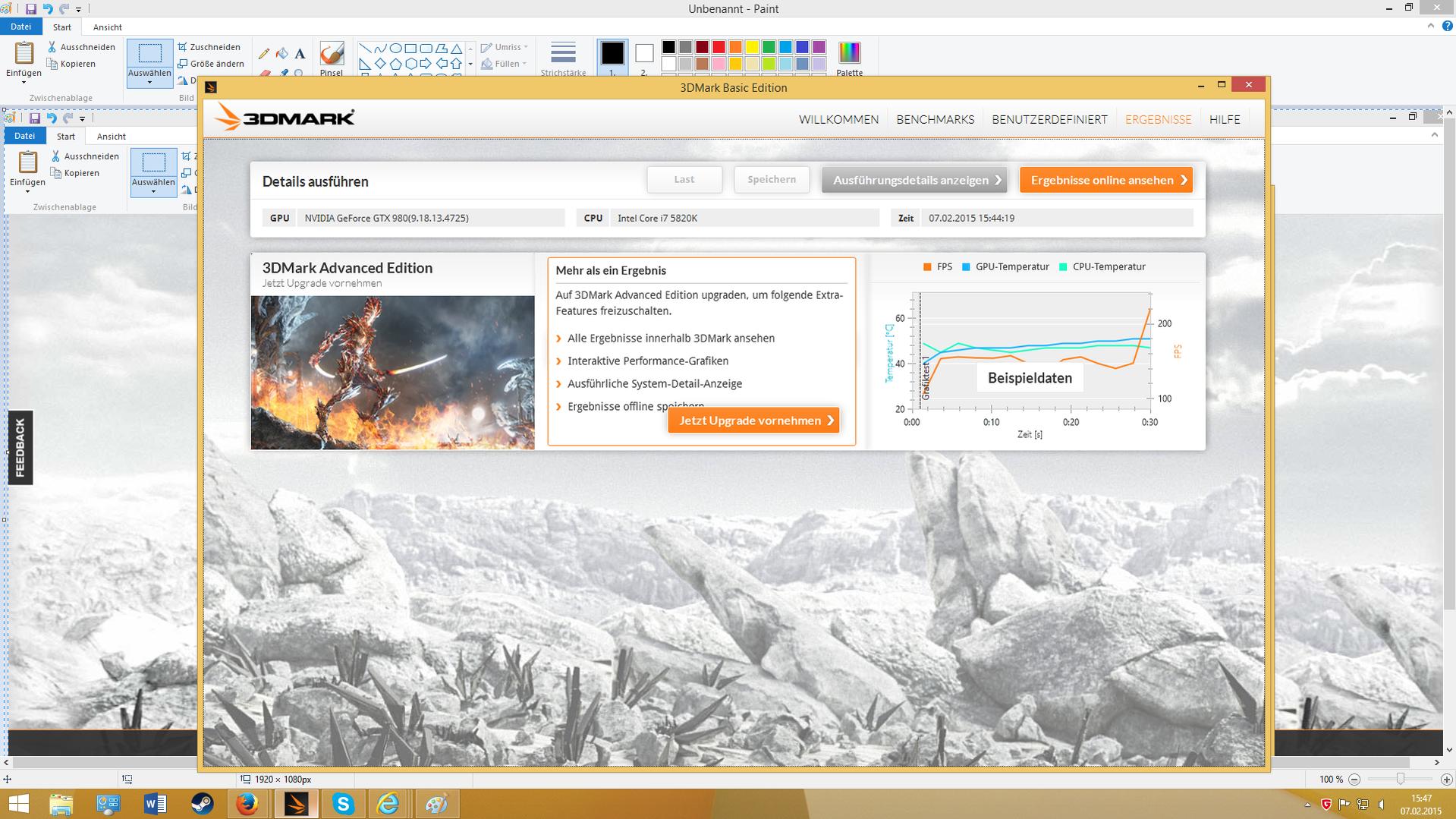Select the Pinsel brush tool
The height and width of the screenshot is (819, 1456).
pyautogui.click(x=332, y=58)
